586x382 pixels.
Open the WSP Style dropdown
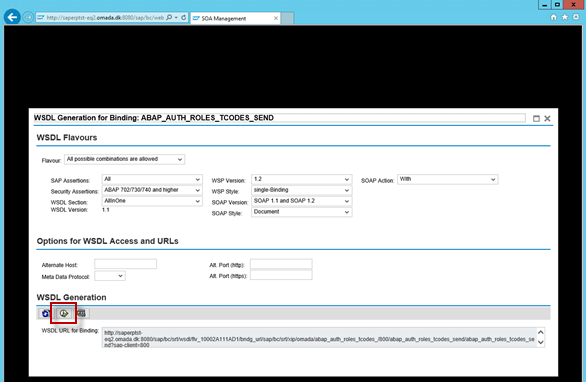pos(302,190)
